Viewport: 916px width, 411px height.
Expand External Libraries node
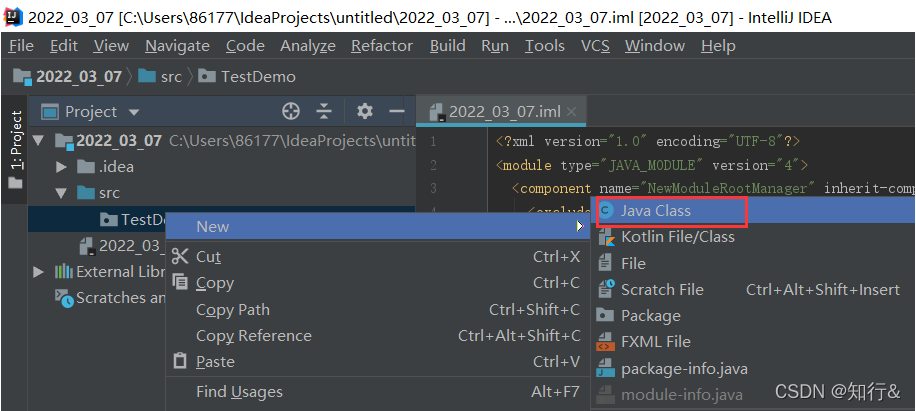pyautogui.click(x=39, y=272)
